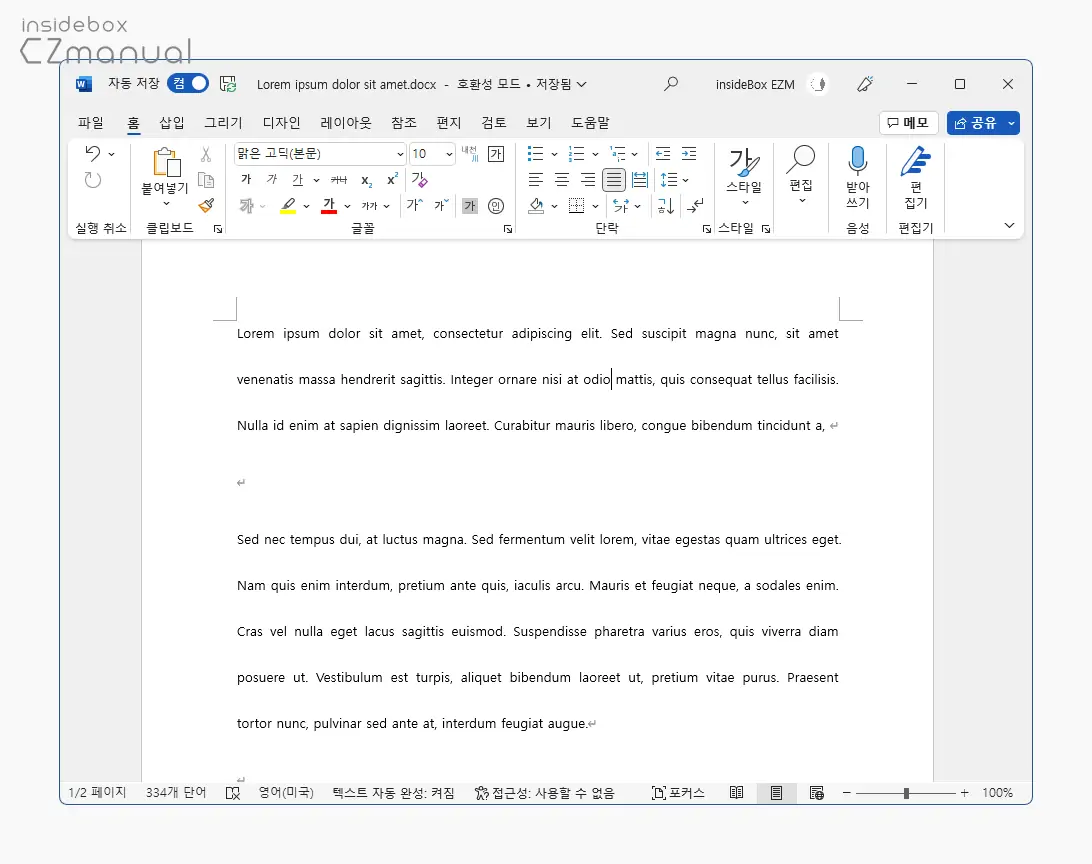The width and height of the screenshot is (1092, 864).
Task: Toggle the AutoSave switch
Action: (188, 84)
